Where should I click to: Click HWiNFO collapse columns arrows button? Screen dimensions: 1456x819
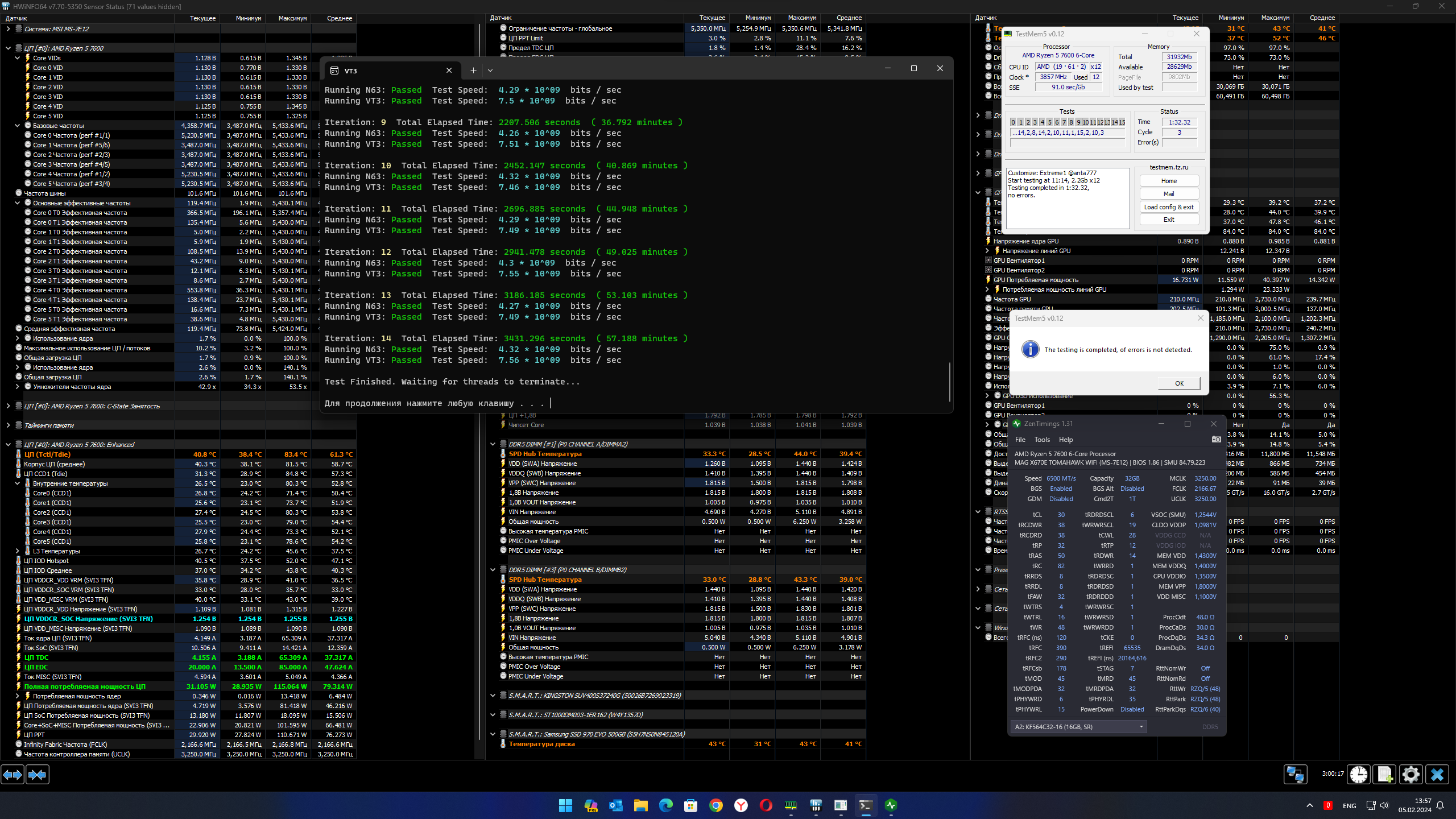[38, 775]
